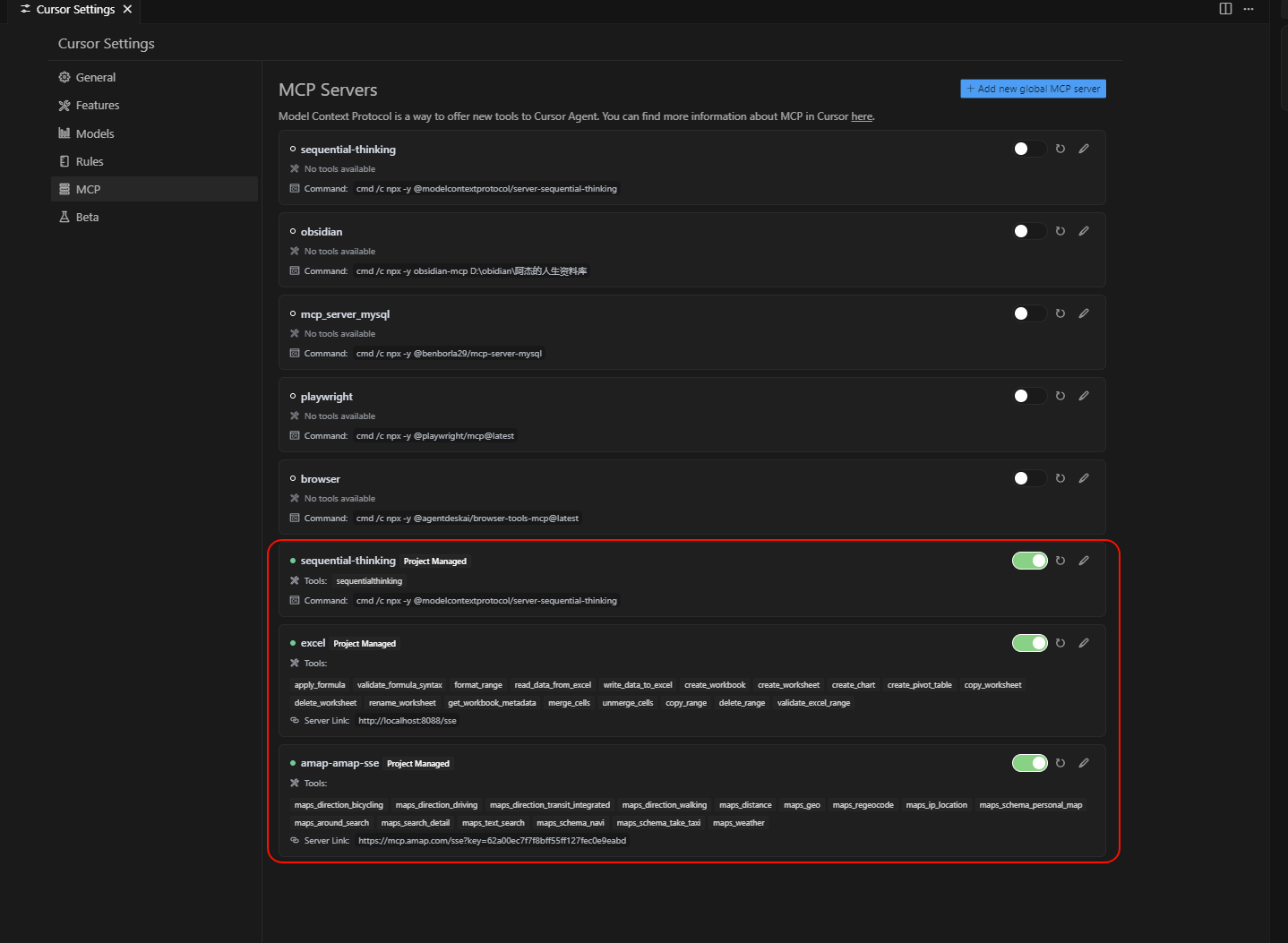Click the apply_formula tool tag
This screenshot has width=1288, height=943.
pos(320,685)
